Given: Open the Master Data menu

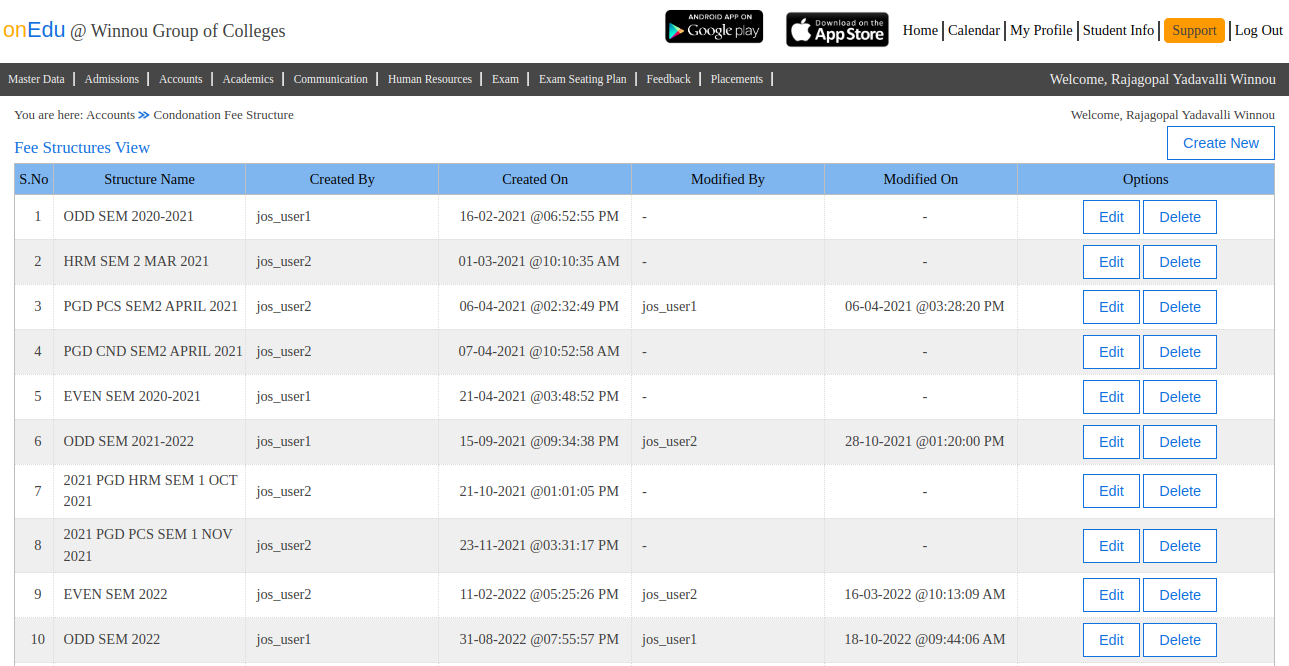Looking at the screenshot, I should 36,79.
